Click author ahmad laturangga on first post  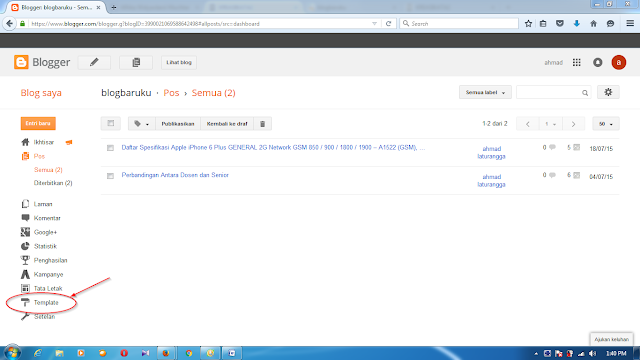tap(491, 152)
